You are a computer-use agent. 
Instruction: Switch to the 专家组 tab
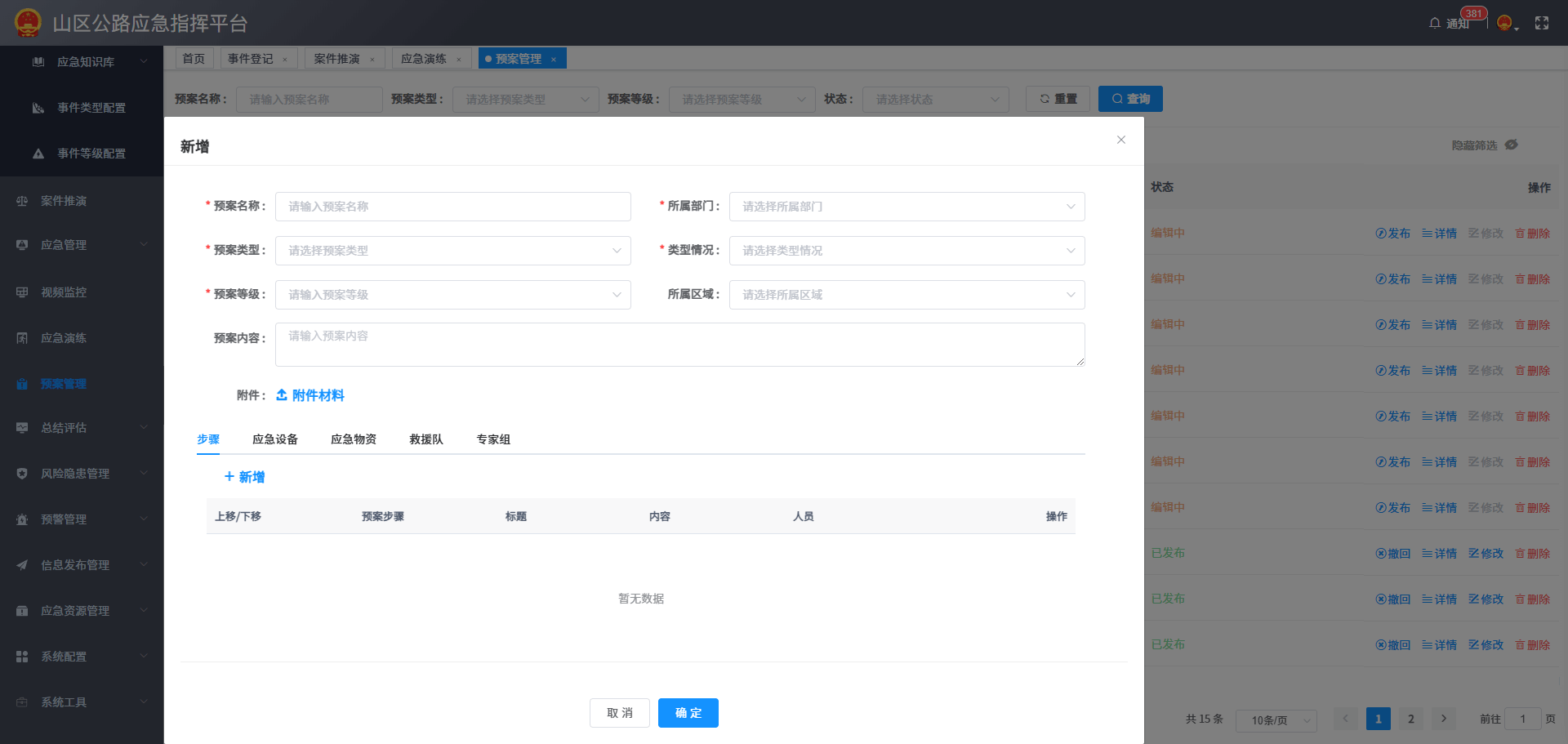[x=493, y=439]
